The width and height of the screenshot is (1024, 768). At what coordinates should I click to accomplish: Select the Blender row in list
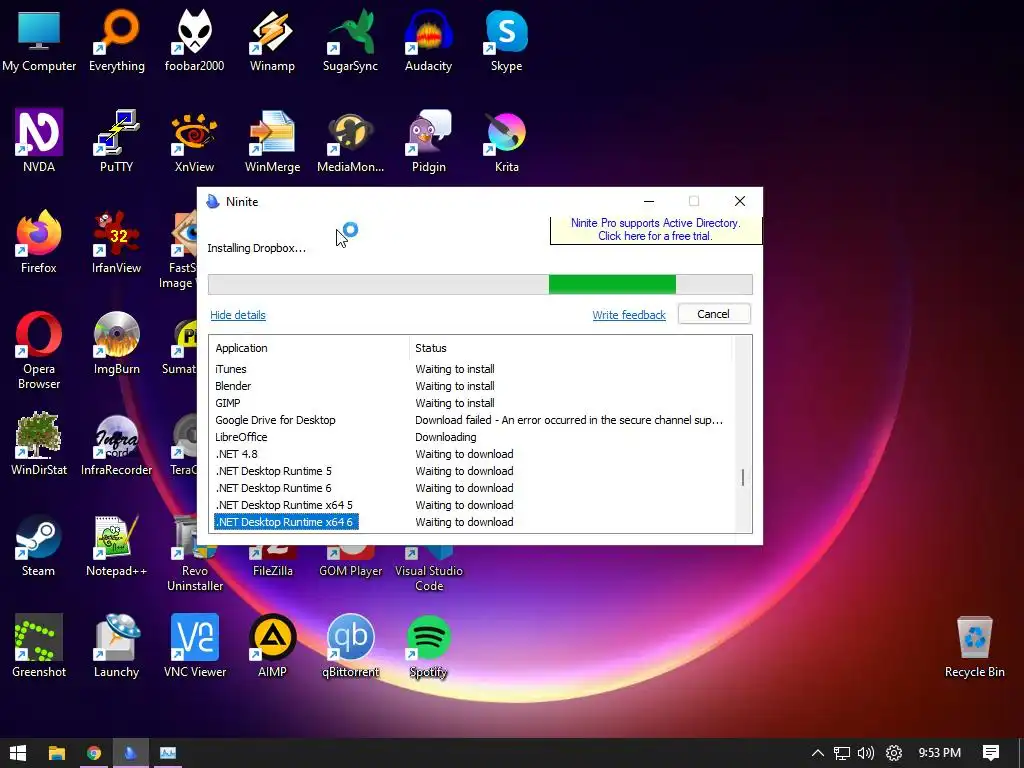point(470,386)
